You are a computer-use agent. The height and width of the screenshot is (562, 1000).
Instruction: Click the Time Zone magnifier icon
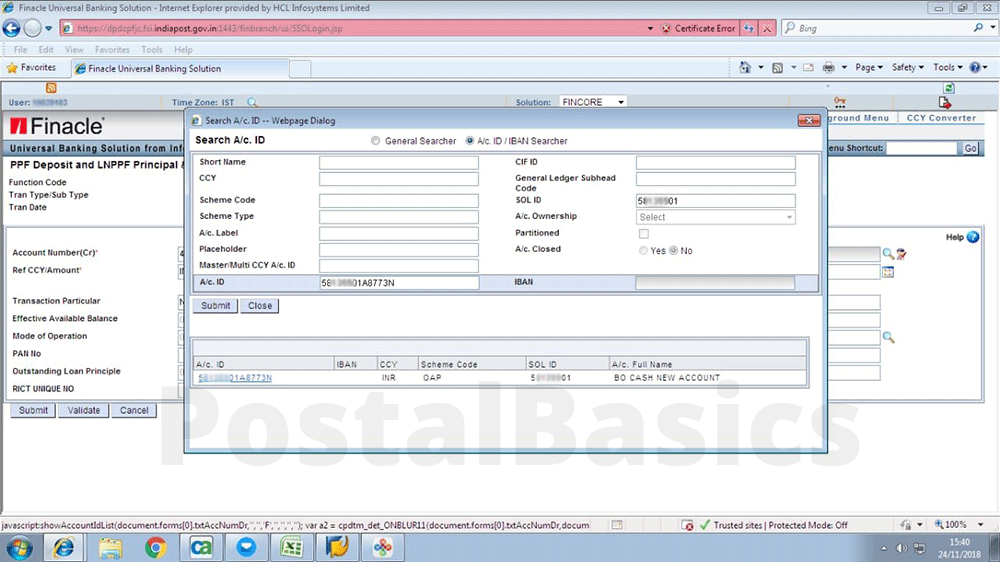252,102
